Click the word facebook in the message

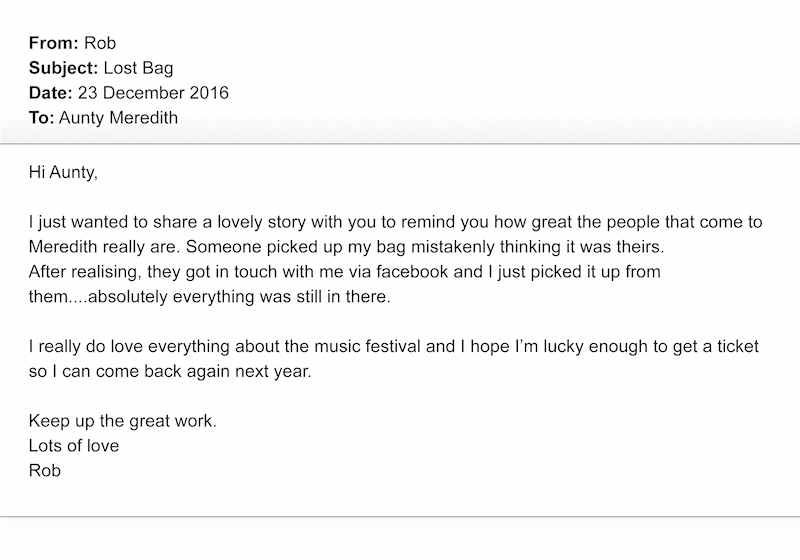[x=412, y=272]
